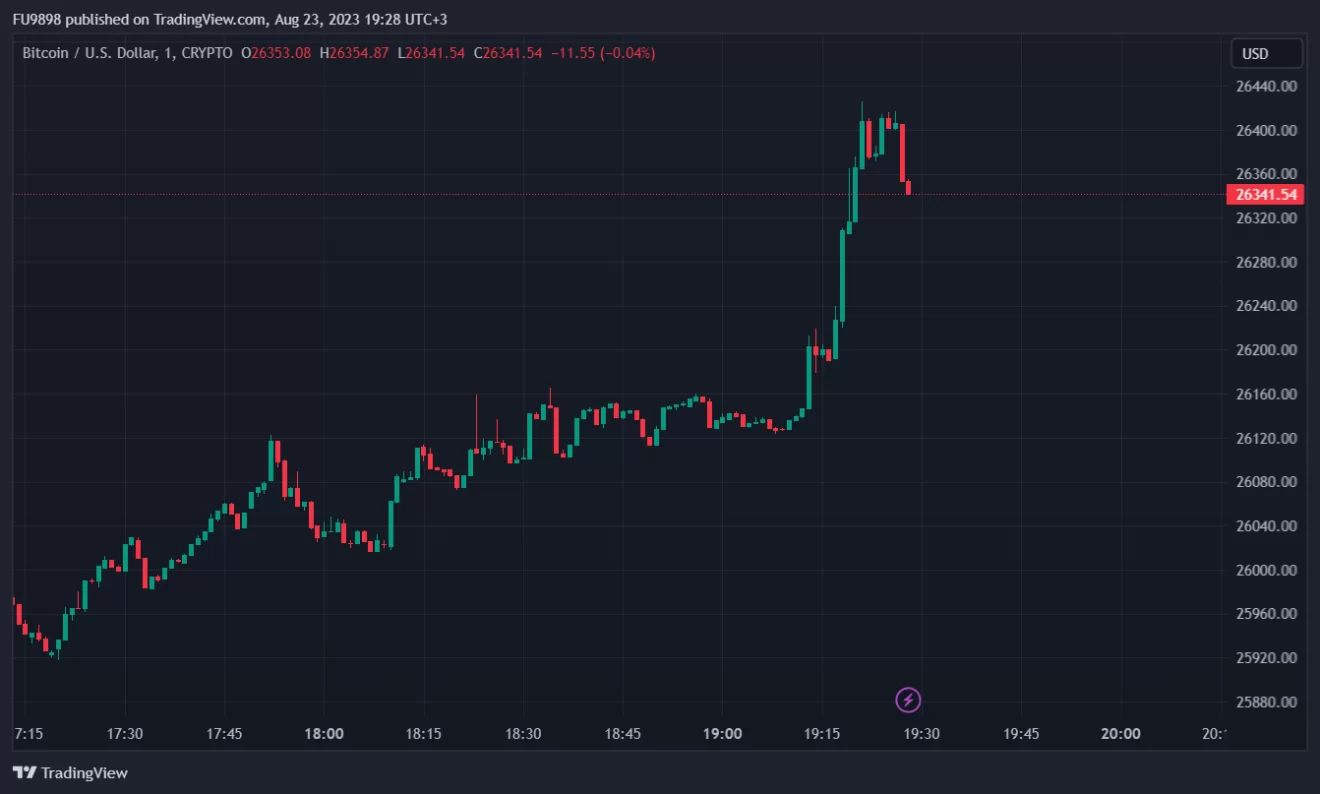1320x794 pixels.
Task: Click the latest red candle at chart peak
Action: (901, 153)
